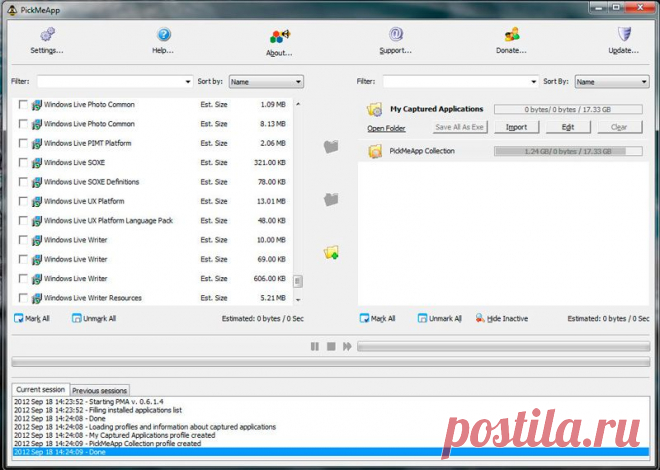Open the right Filter dropdown arrow

click(x=533, y=82)
